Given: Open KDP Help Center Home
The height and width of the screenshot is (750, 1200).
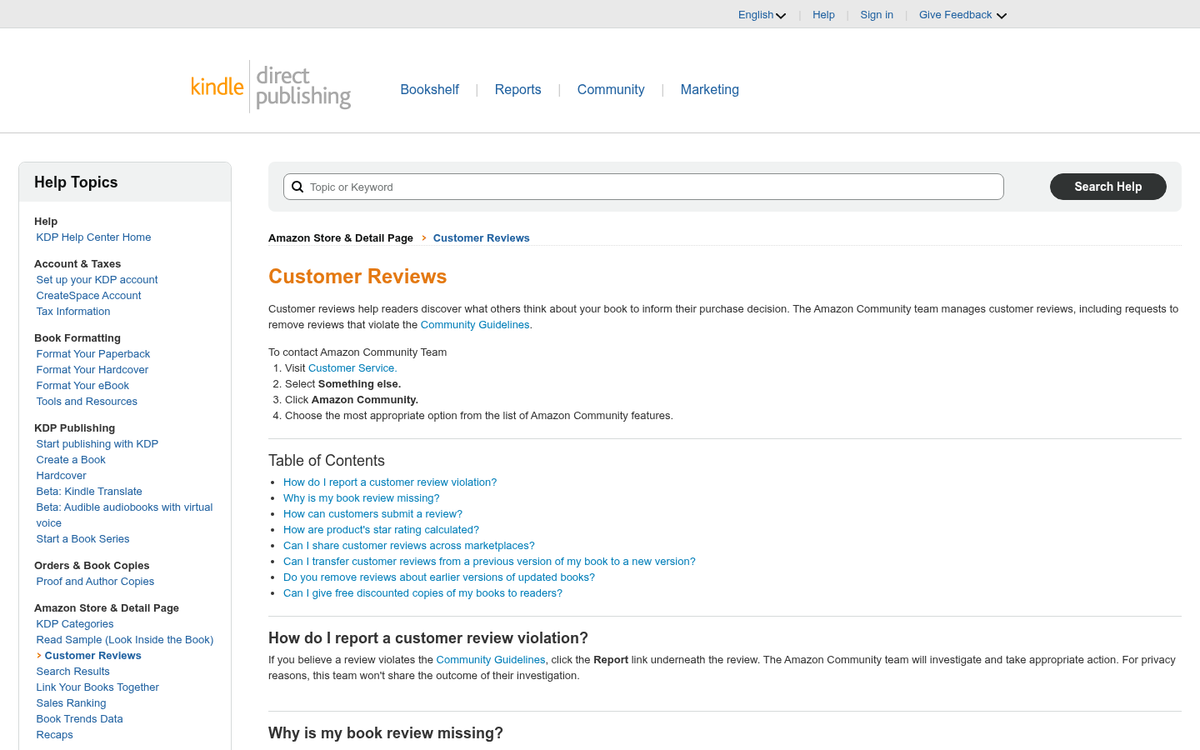Looking at the screenshot, I should pyautogui.click(x=93, y=237).
